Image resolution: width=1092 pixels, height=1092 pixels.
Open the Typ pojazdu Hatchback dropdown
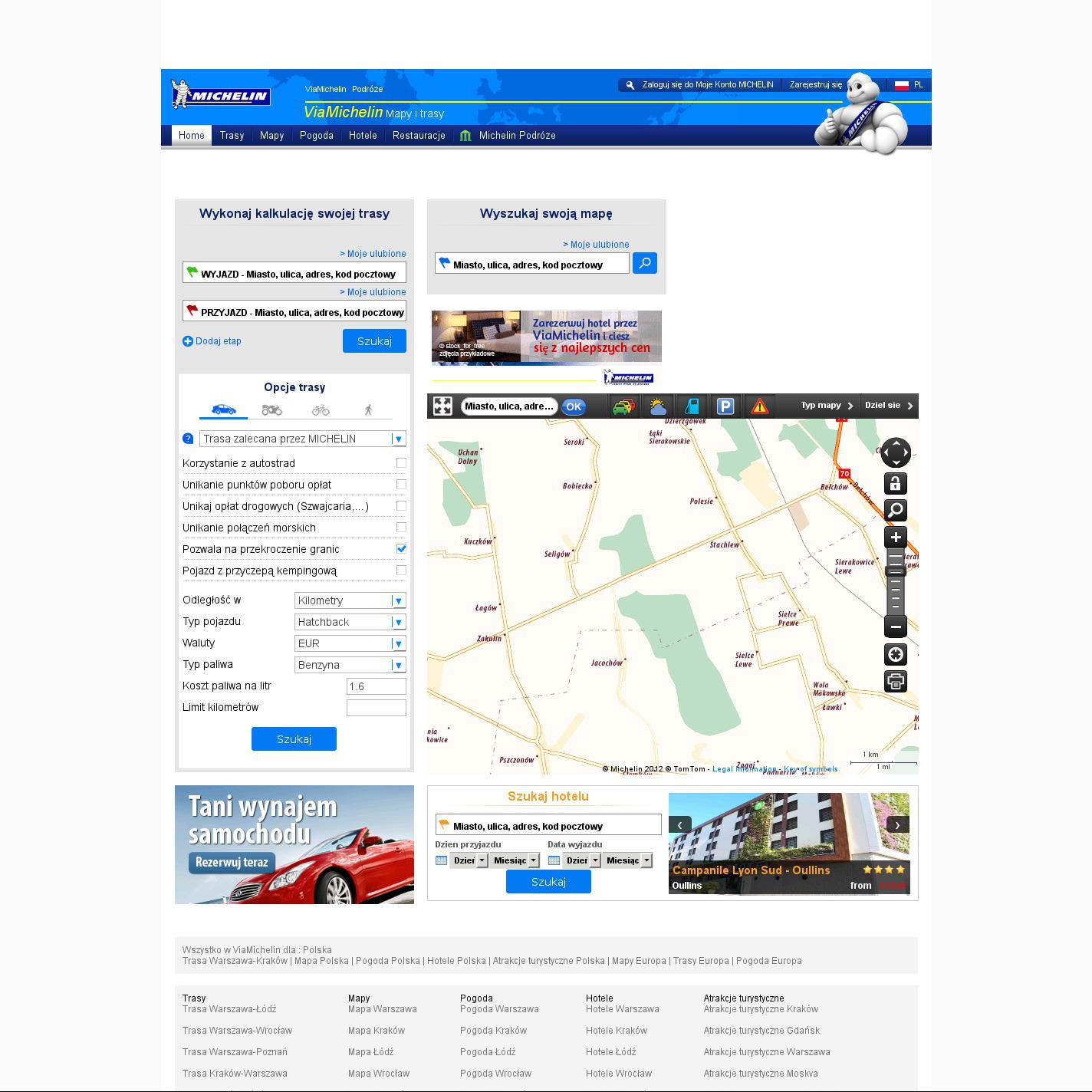click(350, 622)
